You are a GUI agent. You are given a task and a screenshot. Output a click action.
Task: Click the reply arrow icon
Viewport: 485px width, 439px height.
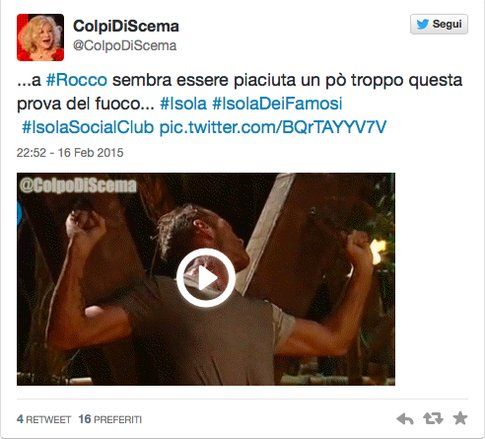[x=405, y=419]
